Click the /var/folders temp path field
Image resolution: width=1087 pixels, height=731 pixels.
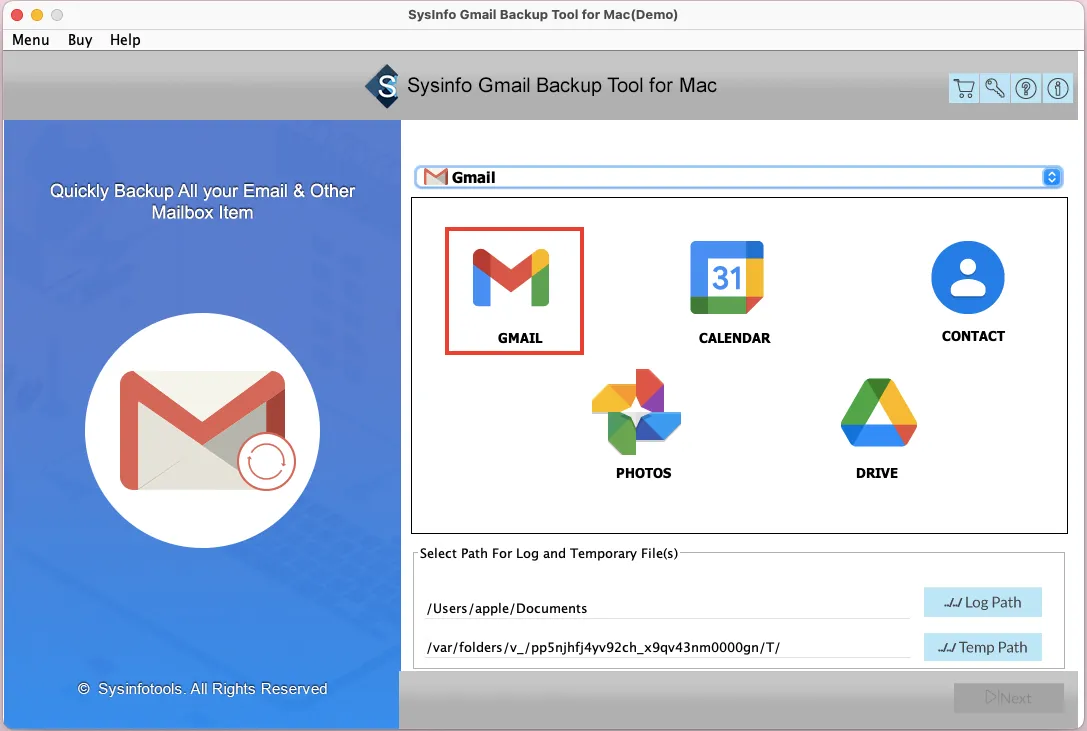pyautogui.click(x=668, y=647)
